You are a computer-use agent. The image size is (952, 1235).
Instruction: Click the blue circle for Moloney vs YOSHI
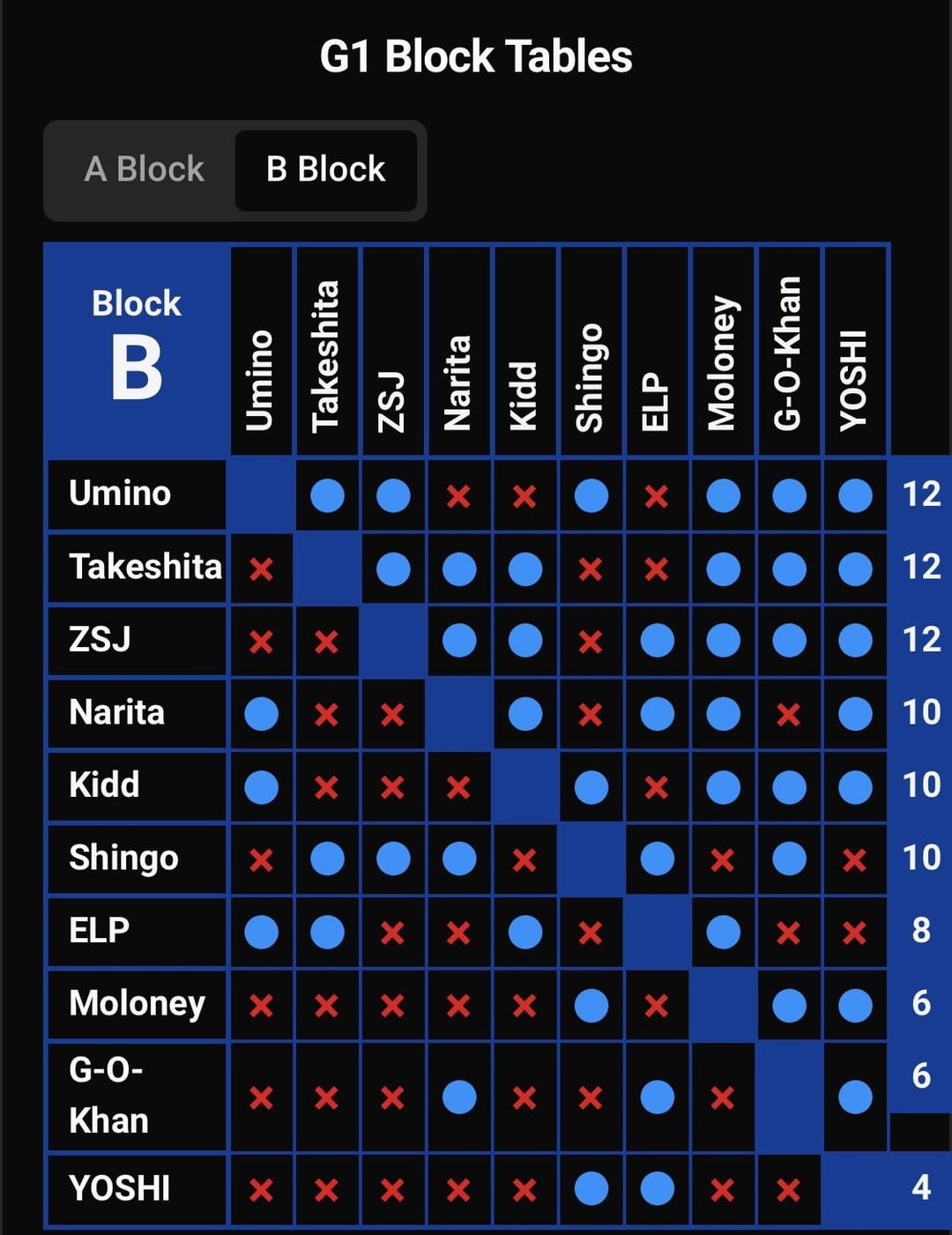pos(855,1005)
